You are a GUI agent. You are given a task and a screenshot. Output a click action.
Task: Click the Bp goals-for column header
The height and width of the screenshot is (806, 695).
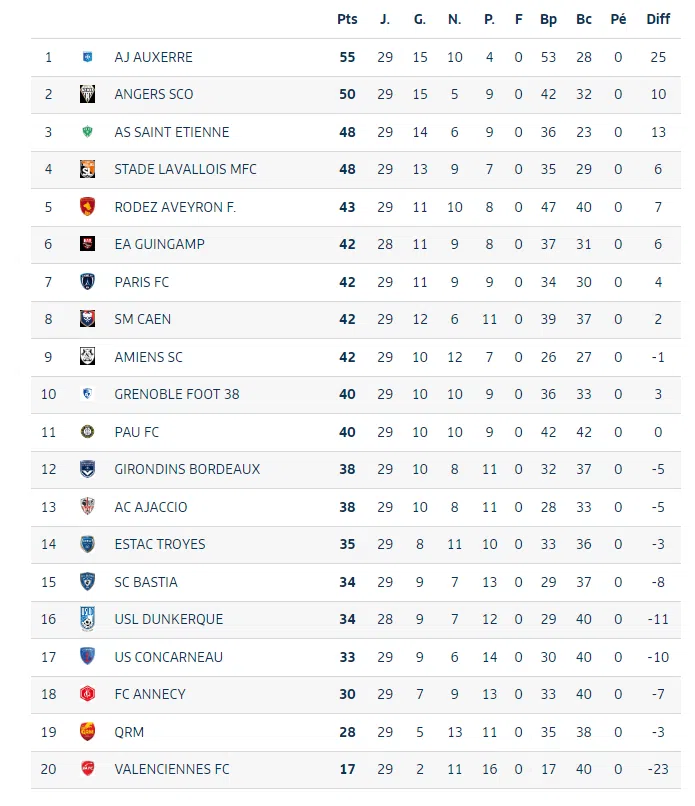pyautogui.click(x=548, y=19)
